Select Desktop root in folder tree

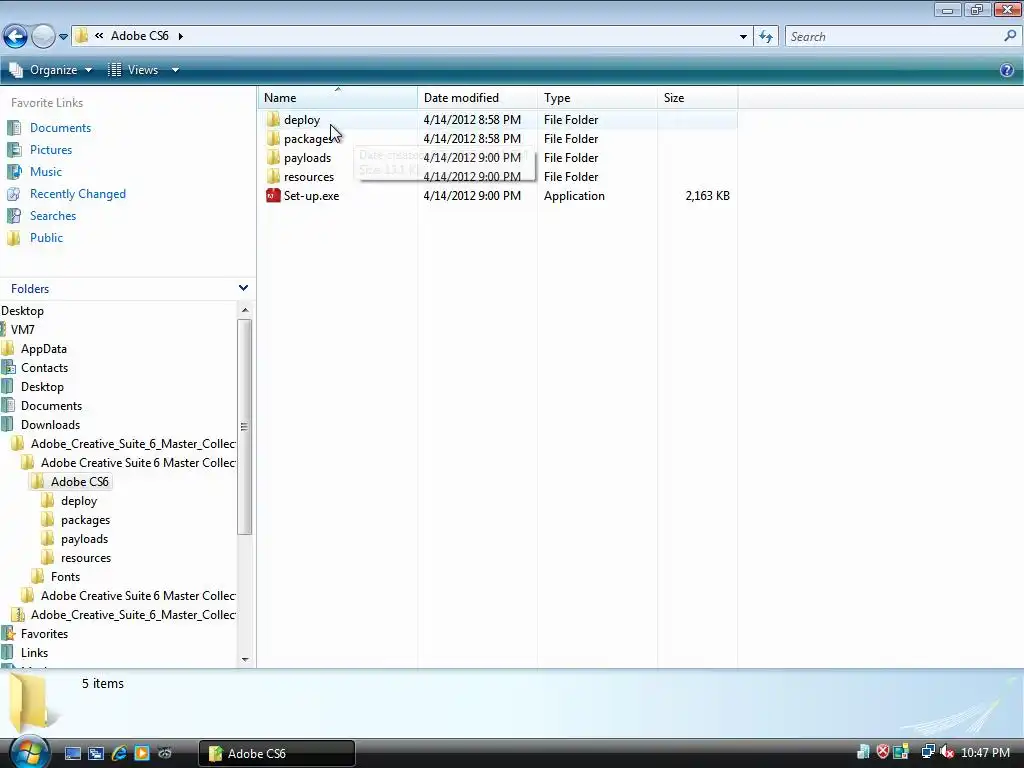click(x=22, y=311)
